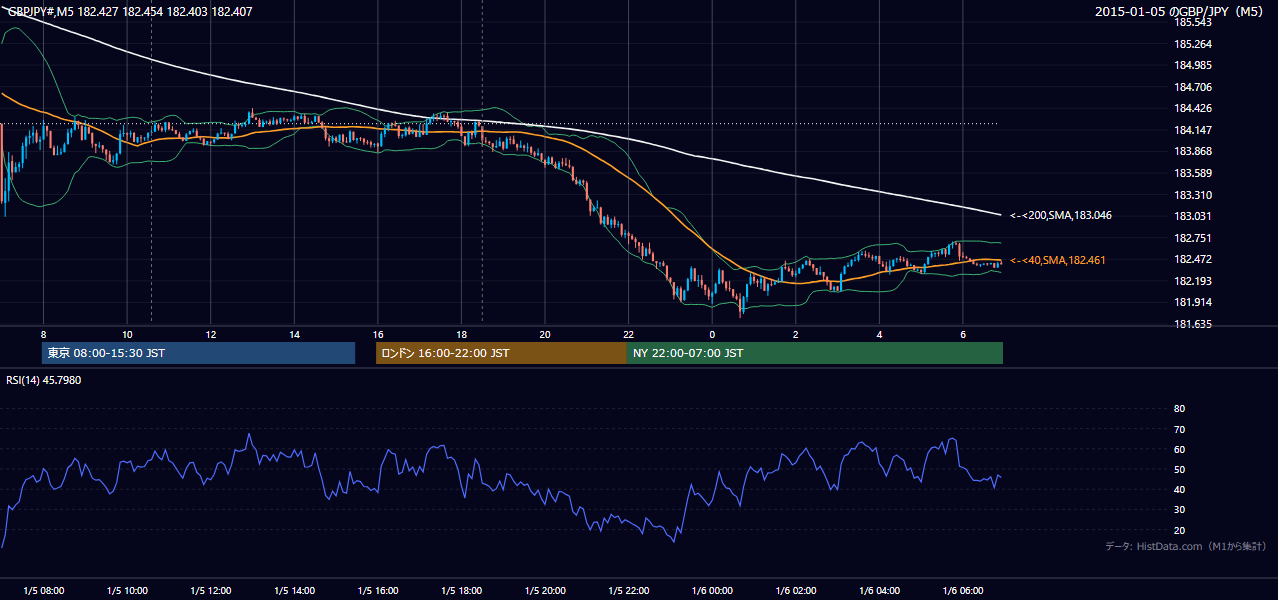Click price axis value 184.706
The width and height of the screenshot is (1278, 600).
pyautogui.click(x=1192, y=87)
